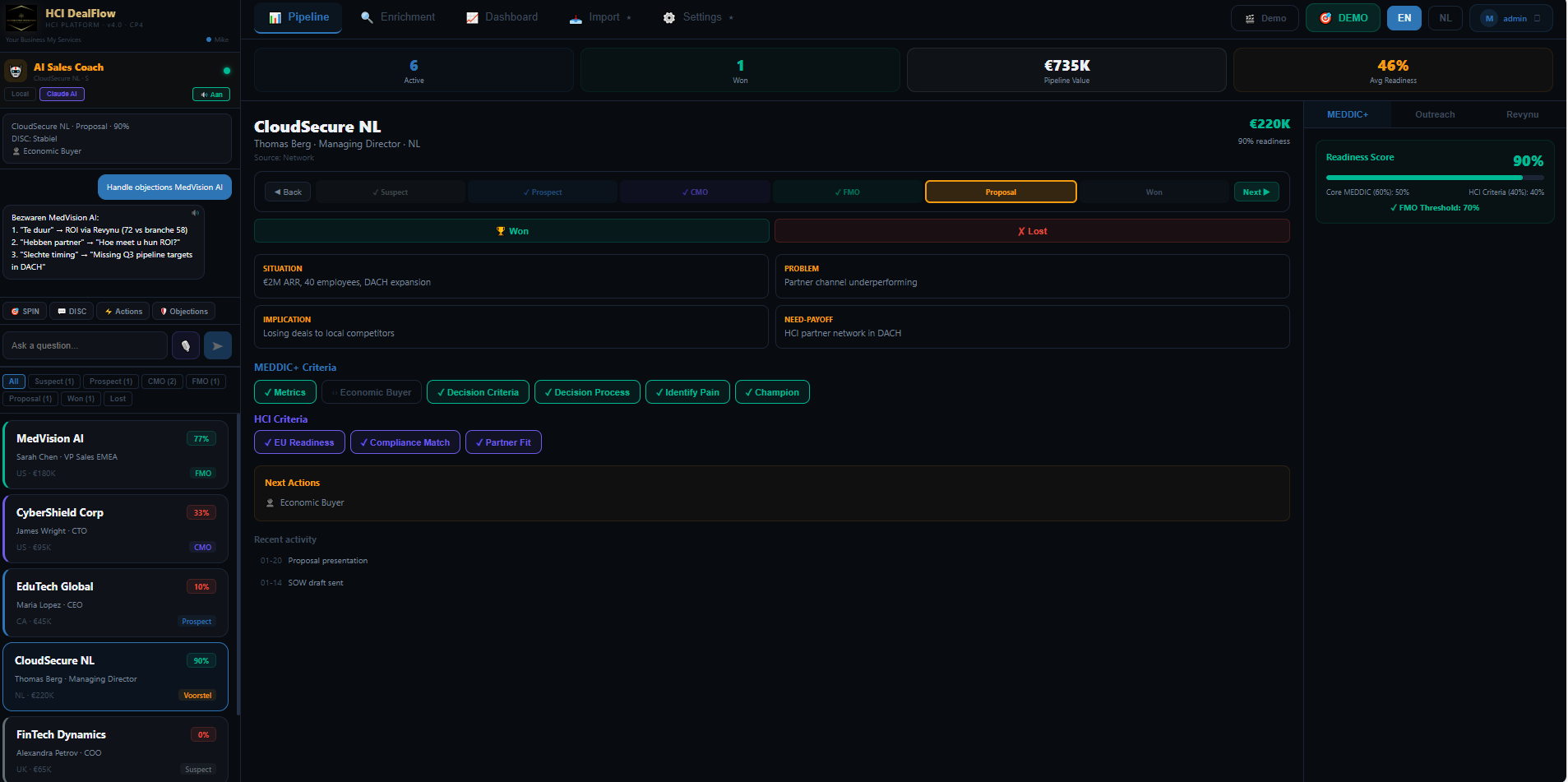Screen dimensions: 1568x782
Task: Advance the deal with the Next button
Action: tap(1256, 192)
